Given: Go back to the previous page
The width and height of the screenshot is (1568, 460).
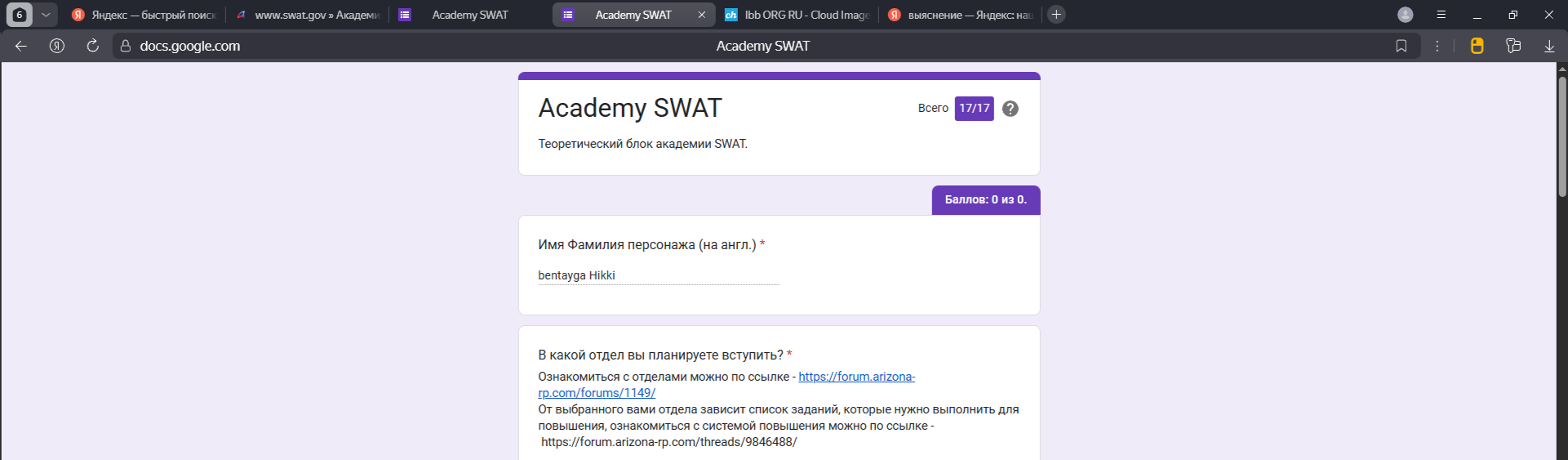Looking at the screenshot, I should click(x=21, y=46).
